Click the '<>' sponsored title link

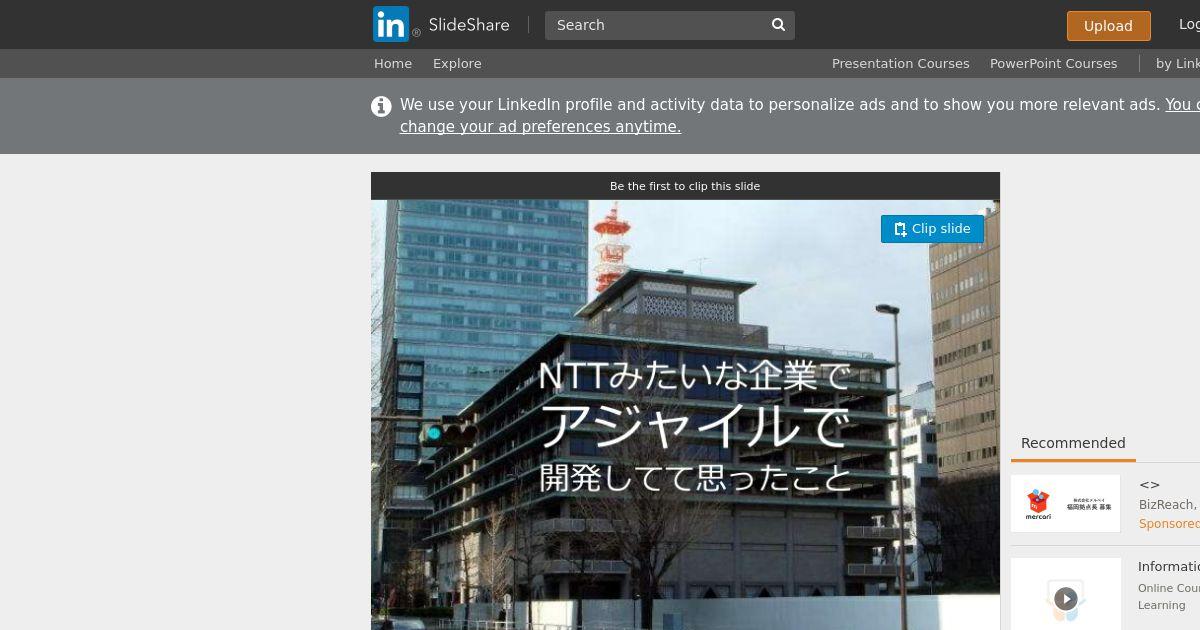(x=1150, y=485)
